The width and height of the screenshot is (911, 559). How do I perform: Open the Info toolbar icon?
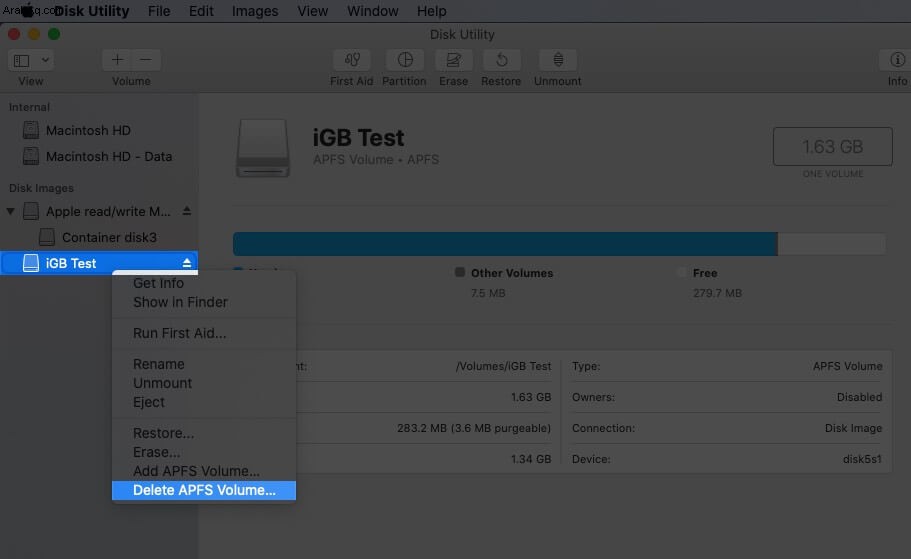[896, 59]
